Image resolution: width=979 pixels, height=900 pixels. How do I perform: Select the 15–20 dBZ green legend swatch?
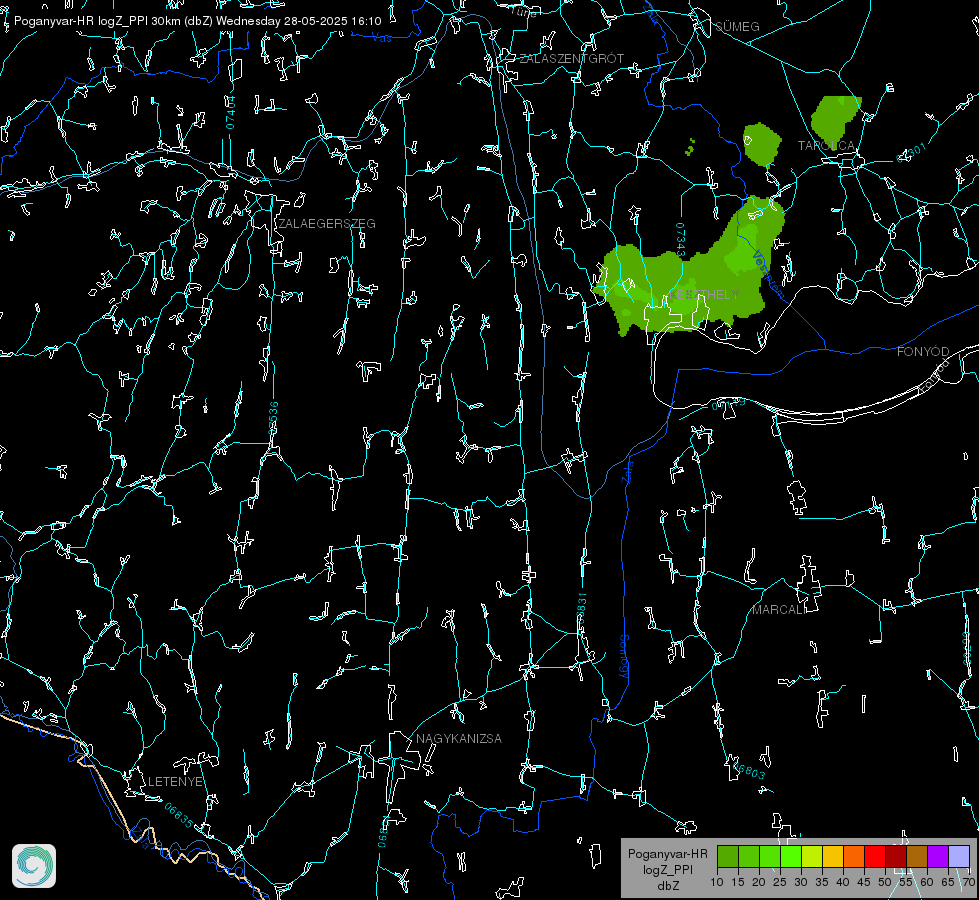tap(749, 857)
